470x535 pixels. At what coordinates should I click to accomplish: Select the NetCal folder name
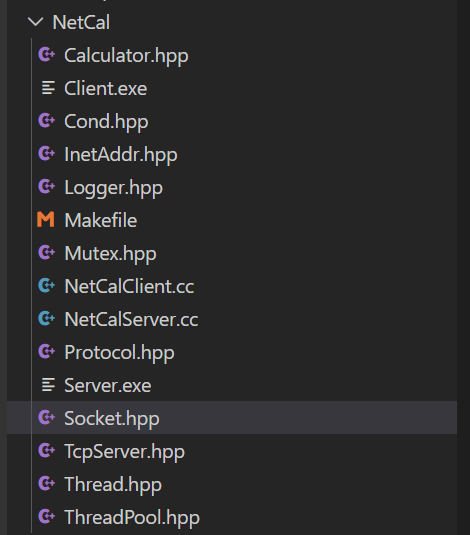(x=81, y=23)
